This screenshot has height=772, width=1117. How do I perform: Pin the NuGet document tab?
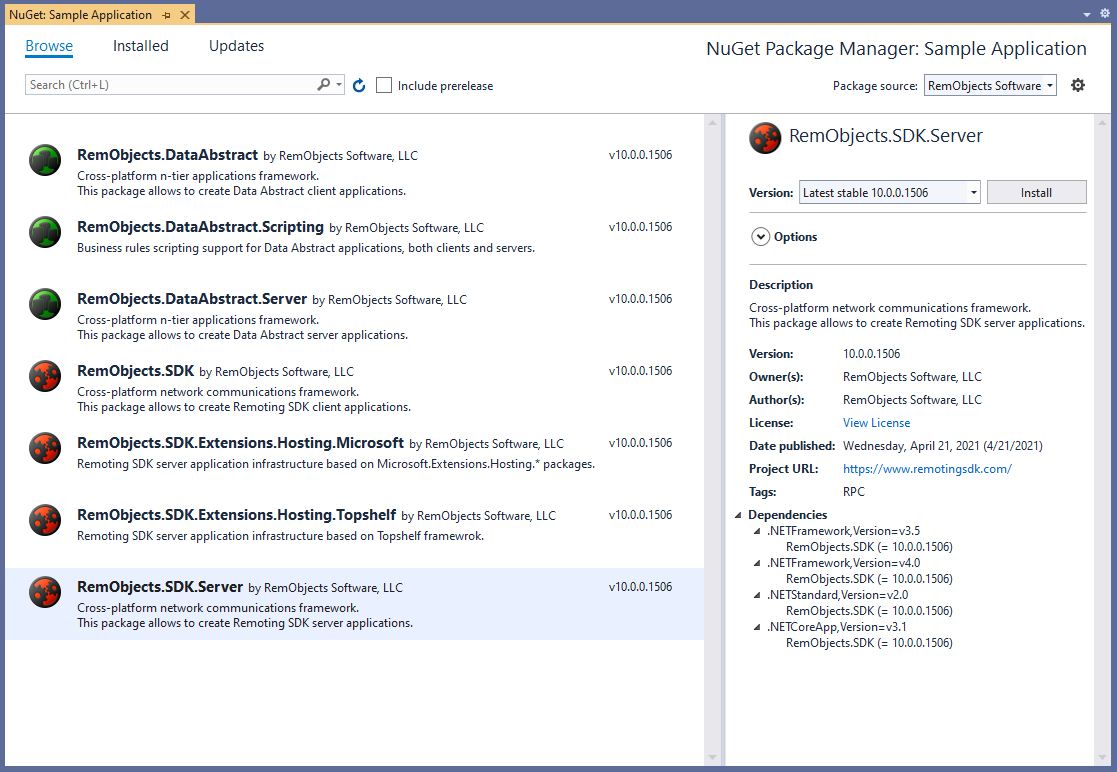[167, 15]
